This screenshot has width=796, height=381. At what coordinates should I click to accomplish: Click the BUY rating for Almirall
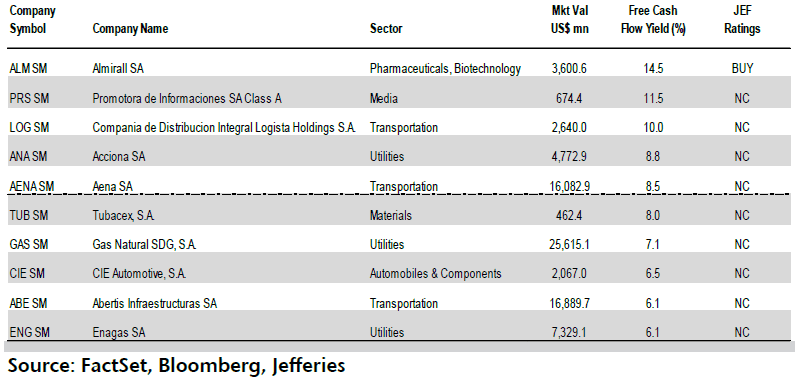coord(742,68)
